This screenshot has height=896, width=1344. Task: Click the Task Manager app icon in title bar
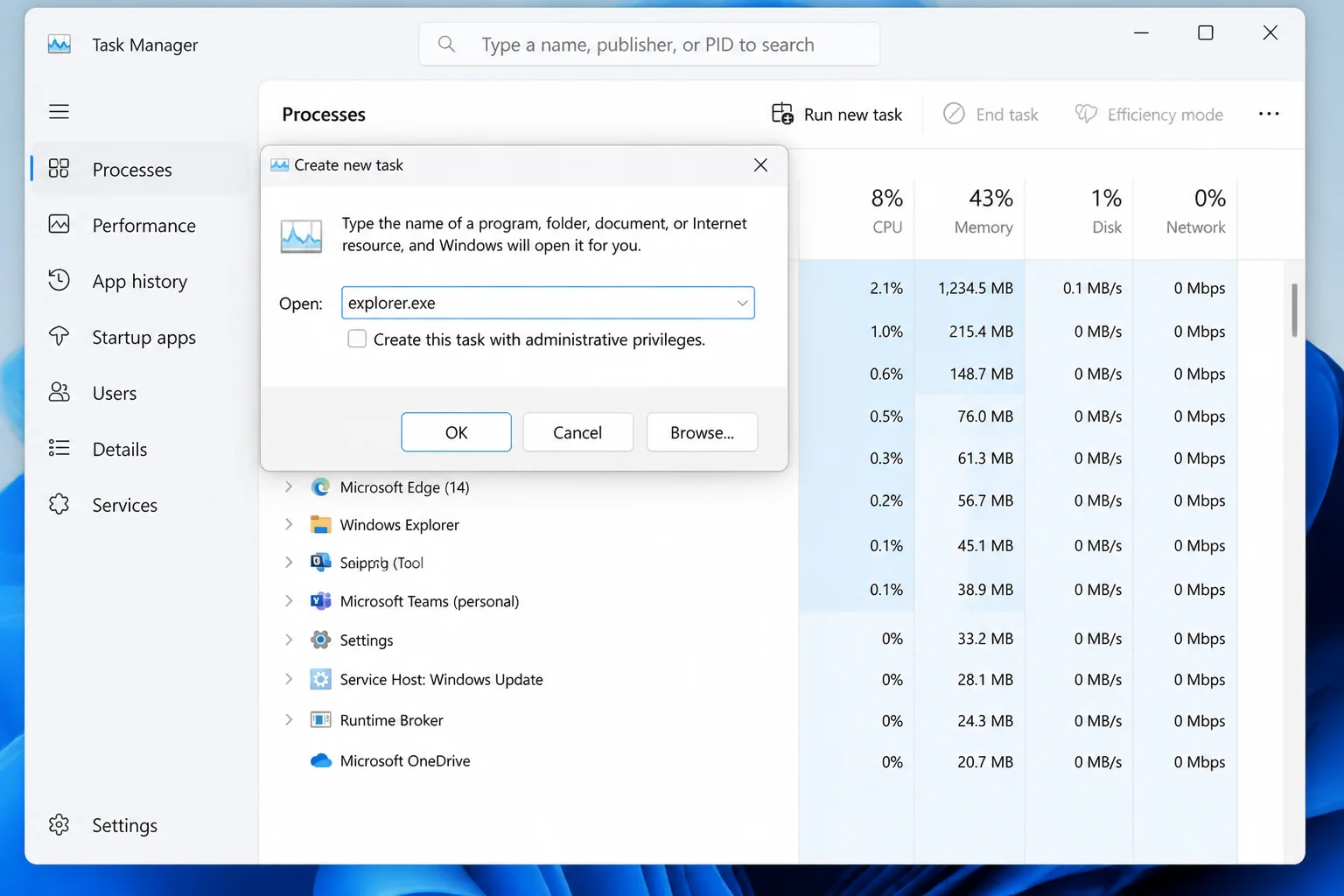[59, 45]
